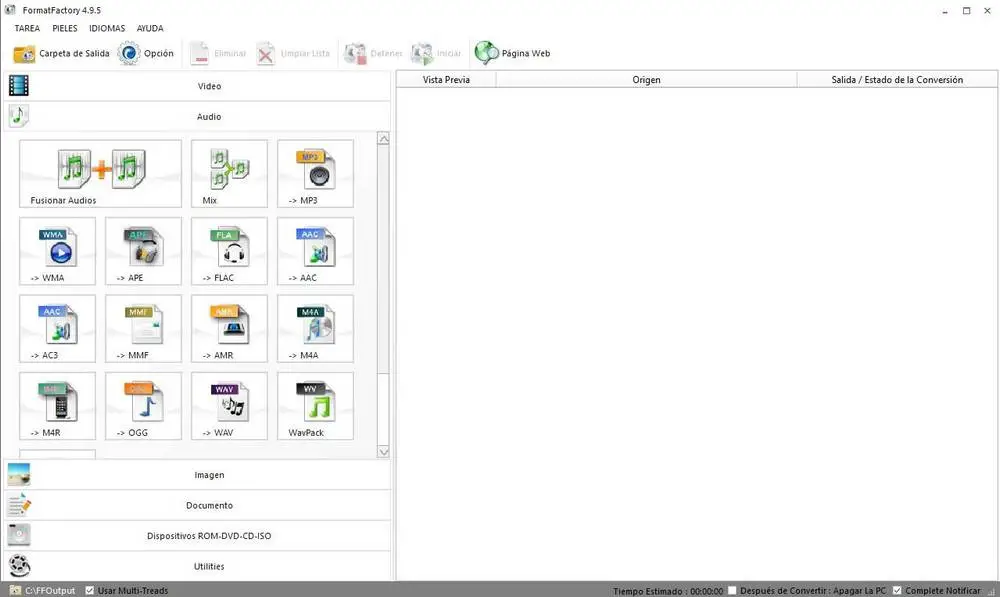Viewport: 1000px width, 597px height.
Task: Pick the convert to AAC icon
Action: [x=315, y=251]
